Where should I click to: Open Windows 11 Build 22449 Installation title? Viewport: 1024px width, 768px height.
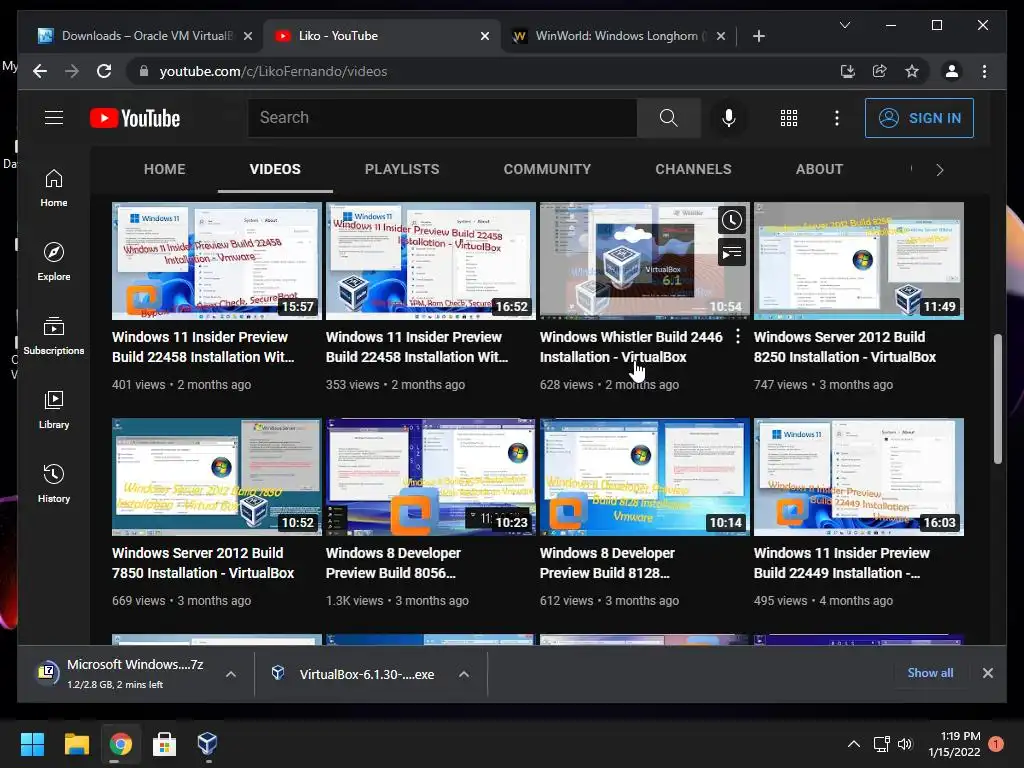point(842,563)
